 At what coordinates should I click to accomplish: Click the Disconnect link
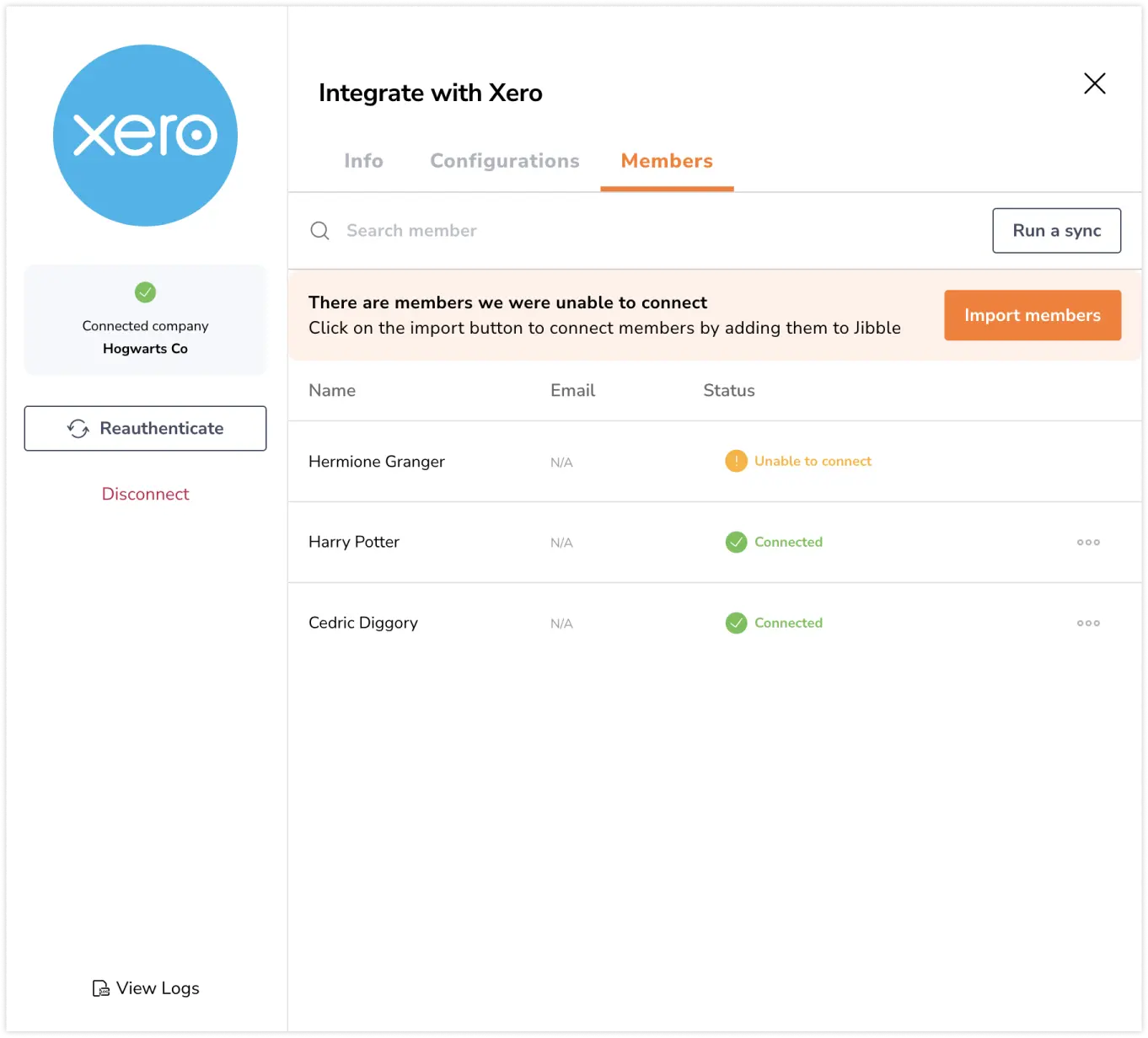point(145,495)
